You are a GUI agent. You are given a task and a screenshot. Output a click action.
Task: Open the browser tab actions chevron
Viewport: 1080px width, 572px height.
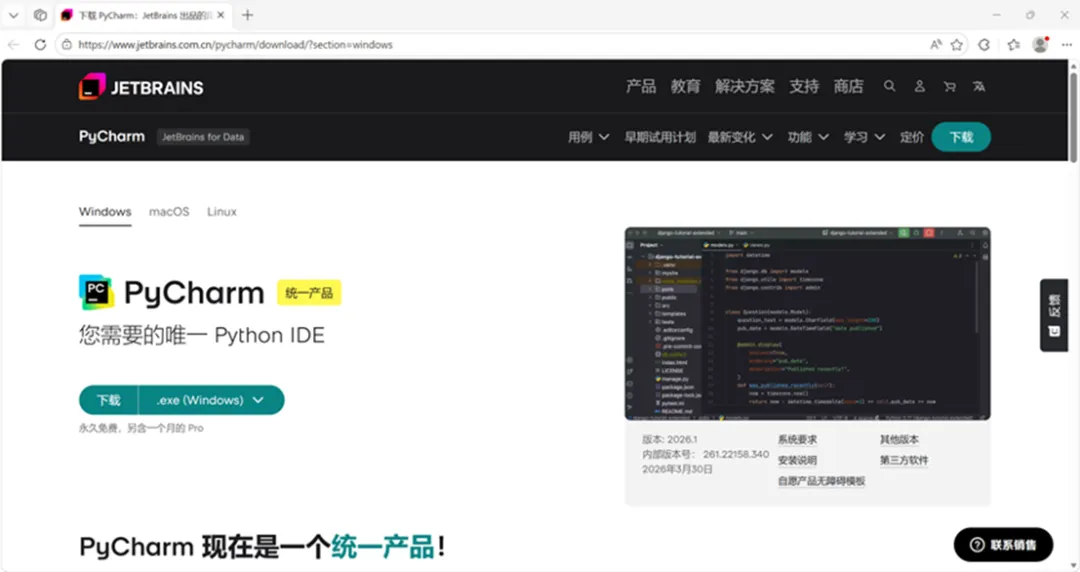[x=13, y=14]
